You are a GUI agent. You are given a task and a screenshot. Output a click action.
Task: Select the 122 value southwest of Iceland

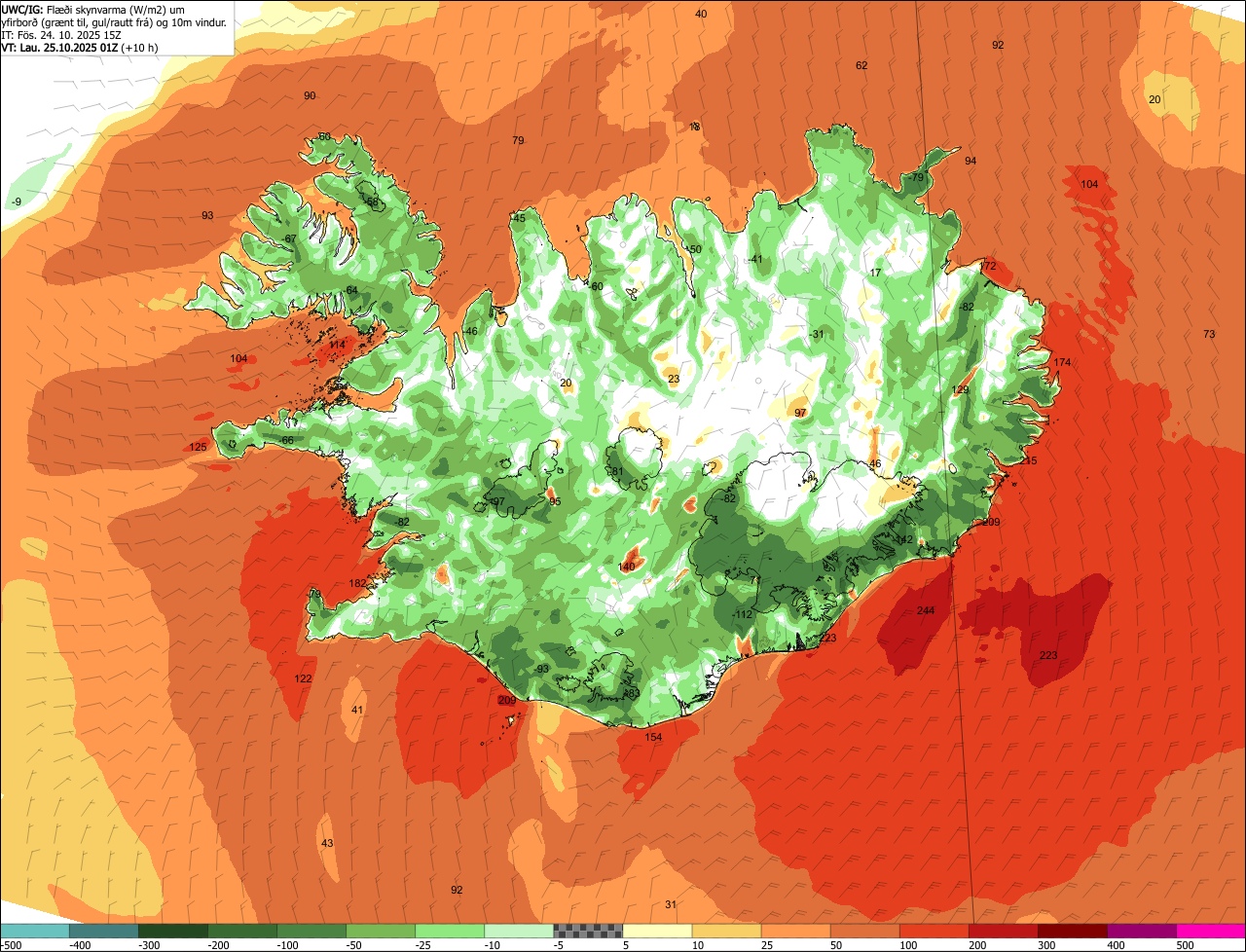303,678
